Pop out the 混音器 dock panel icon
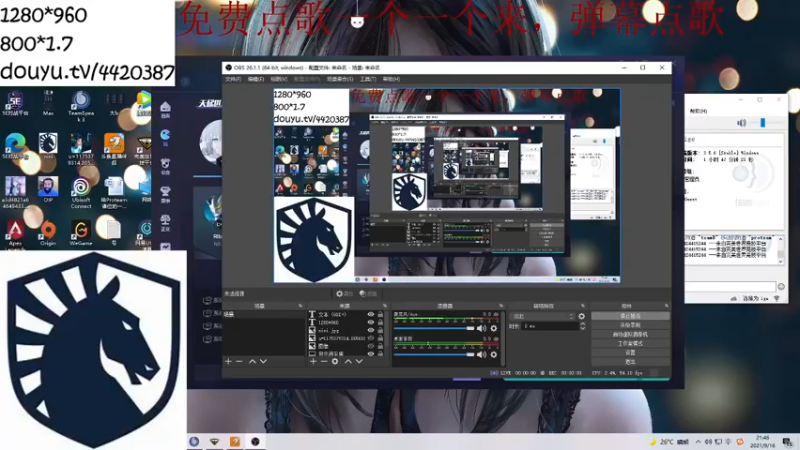This screenshot has height=450, width=800. pyautogui.click(x=501, y=306)
